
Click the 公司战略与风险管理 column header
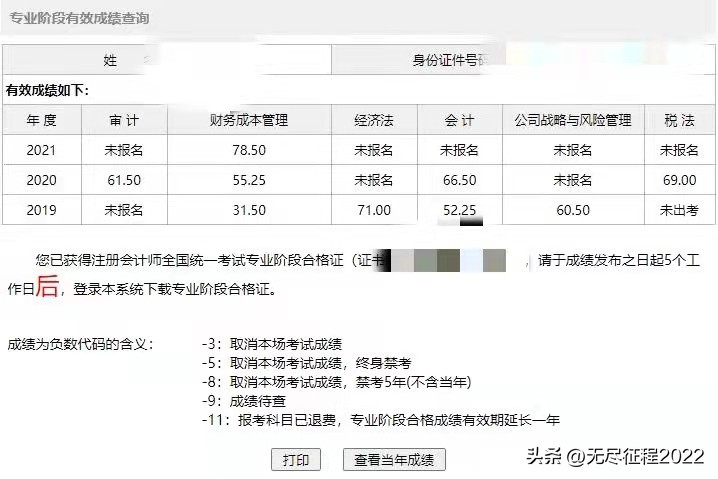point(573,120)
